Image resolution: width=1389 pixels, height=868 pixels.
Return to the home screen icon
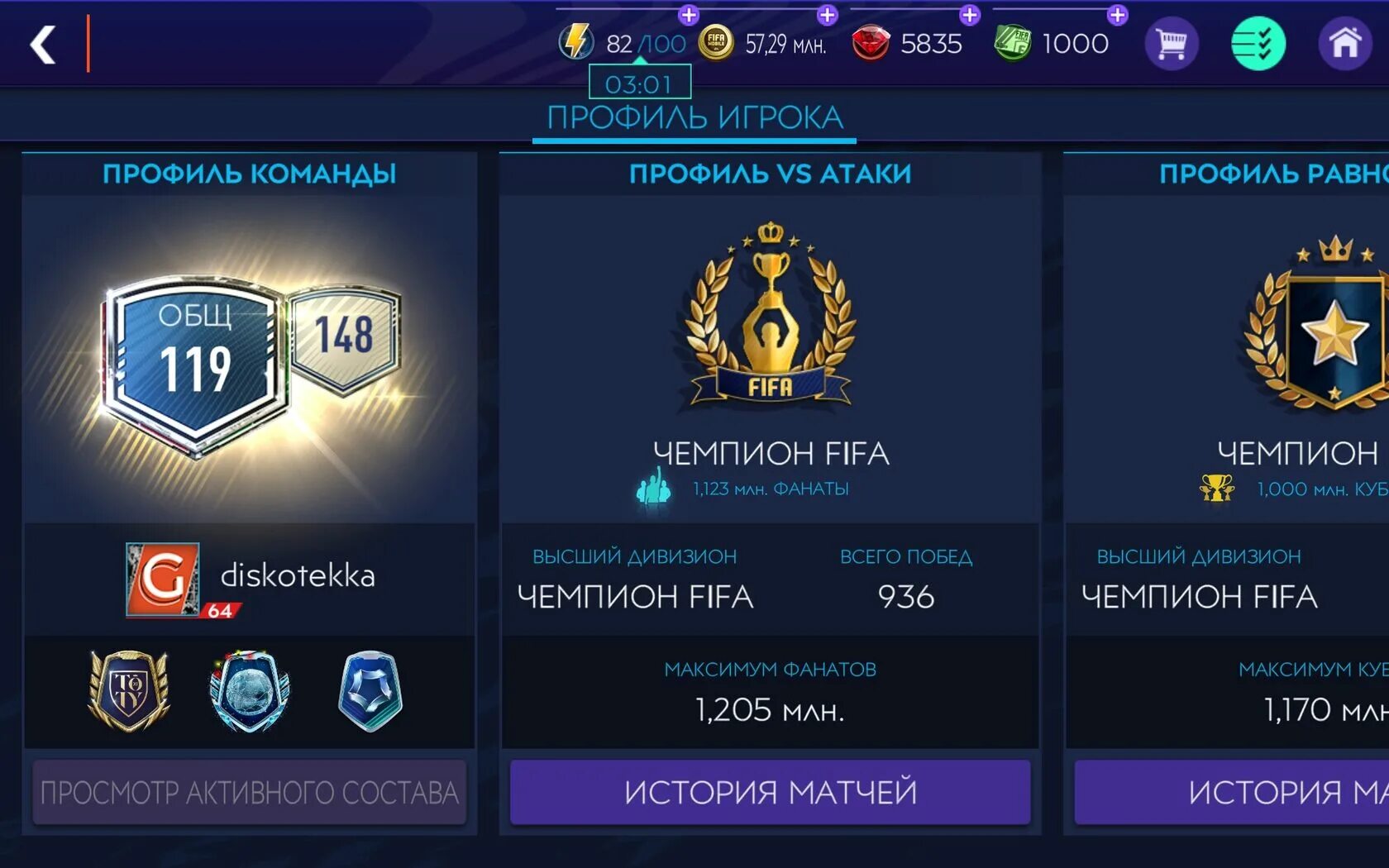click(x=1344, y=43)
